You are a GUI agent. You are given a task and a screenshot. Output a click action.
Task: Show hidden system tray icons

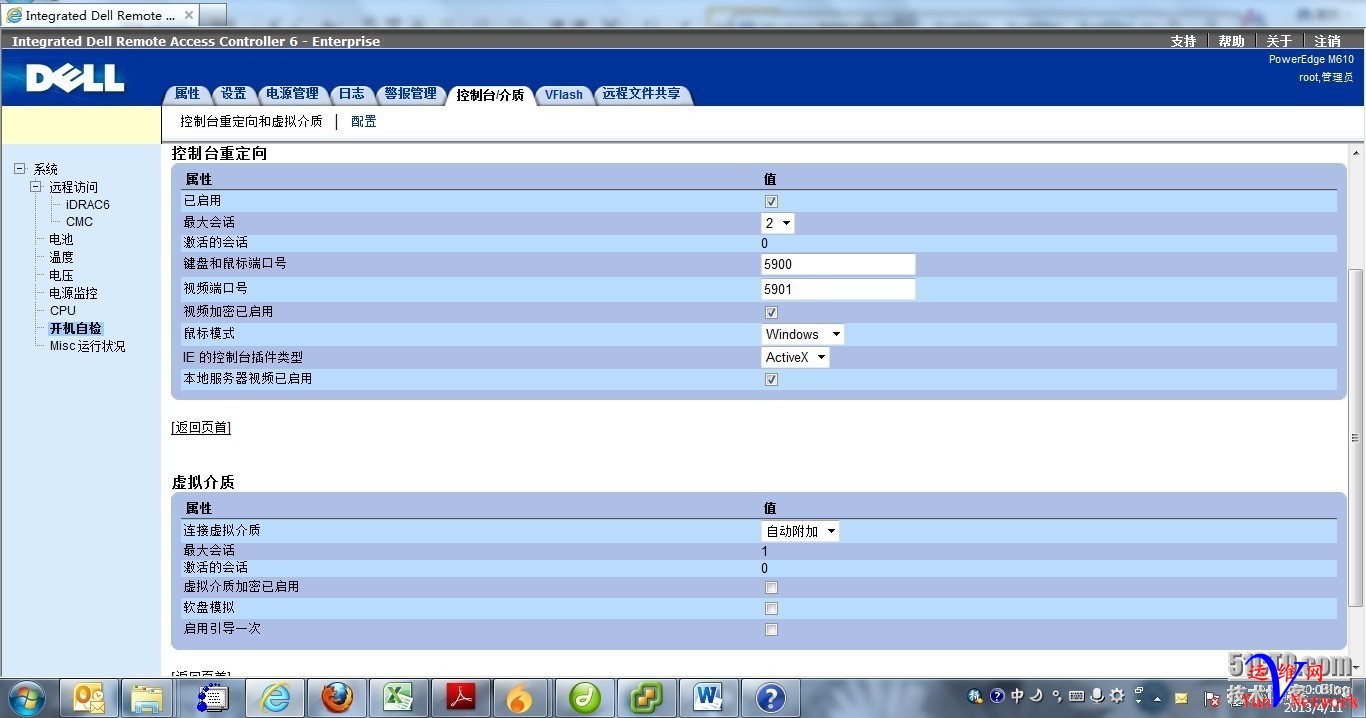point(1158,698)
